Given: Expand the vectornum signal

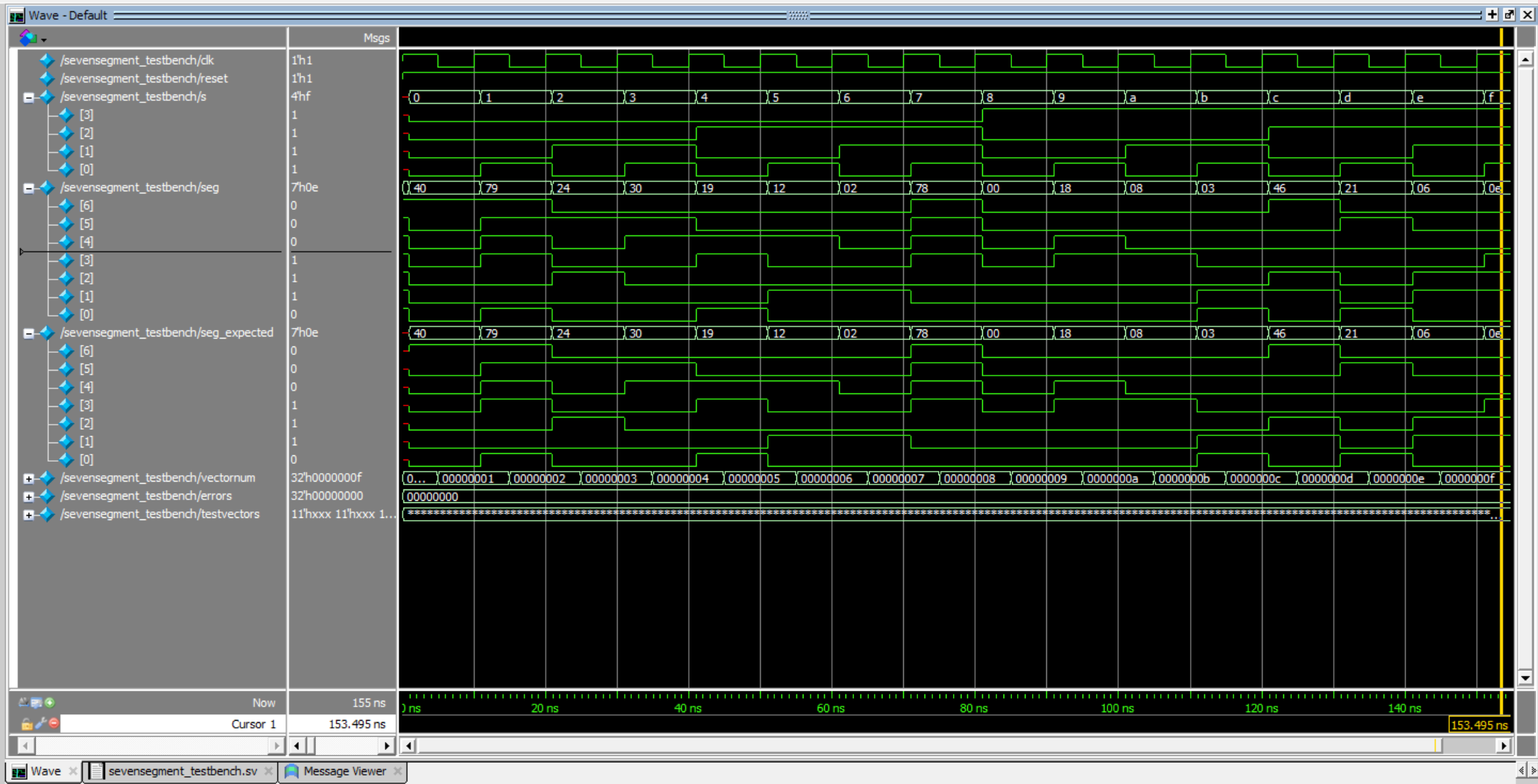Looking at the screenshot, I should point(28,477).
